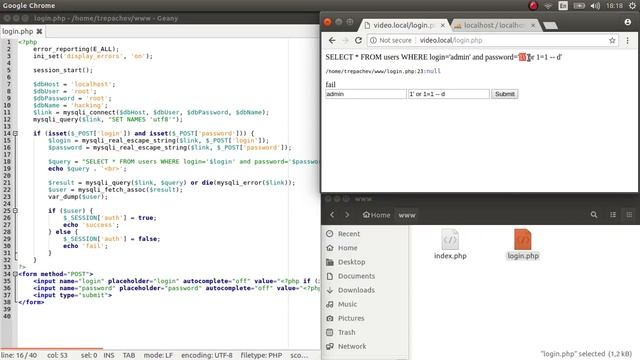Switch Files to list view
Viewport: 640px width, 360px height.
click(x=613, y=215)
